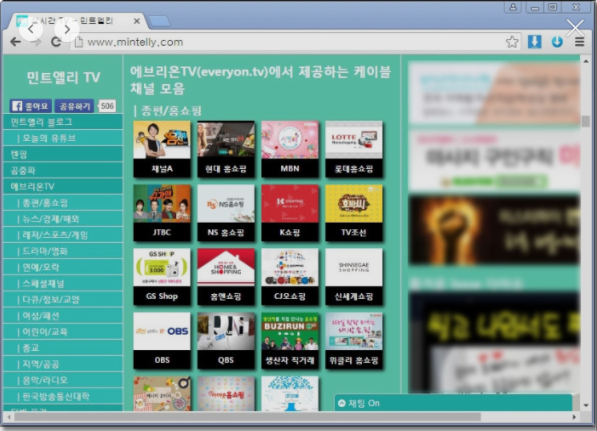Open 종교 in the sidebar

tap(63, 348)
